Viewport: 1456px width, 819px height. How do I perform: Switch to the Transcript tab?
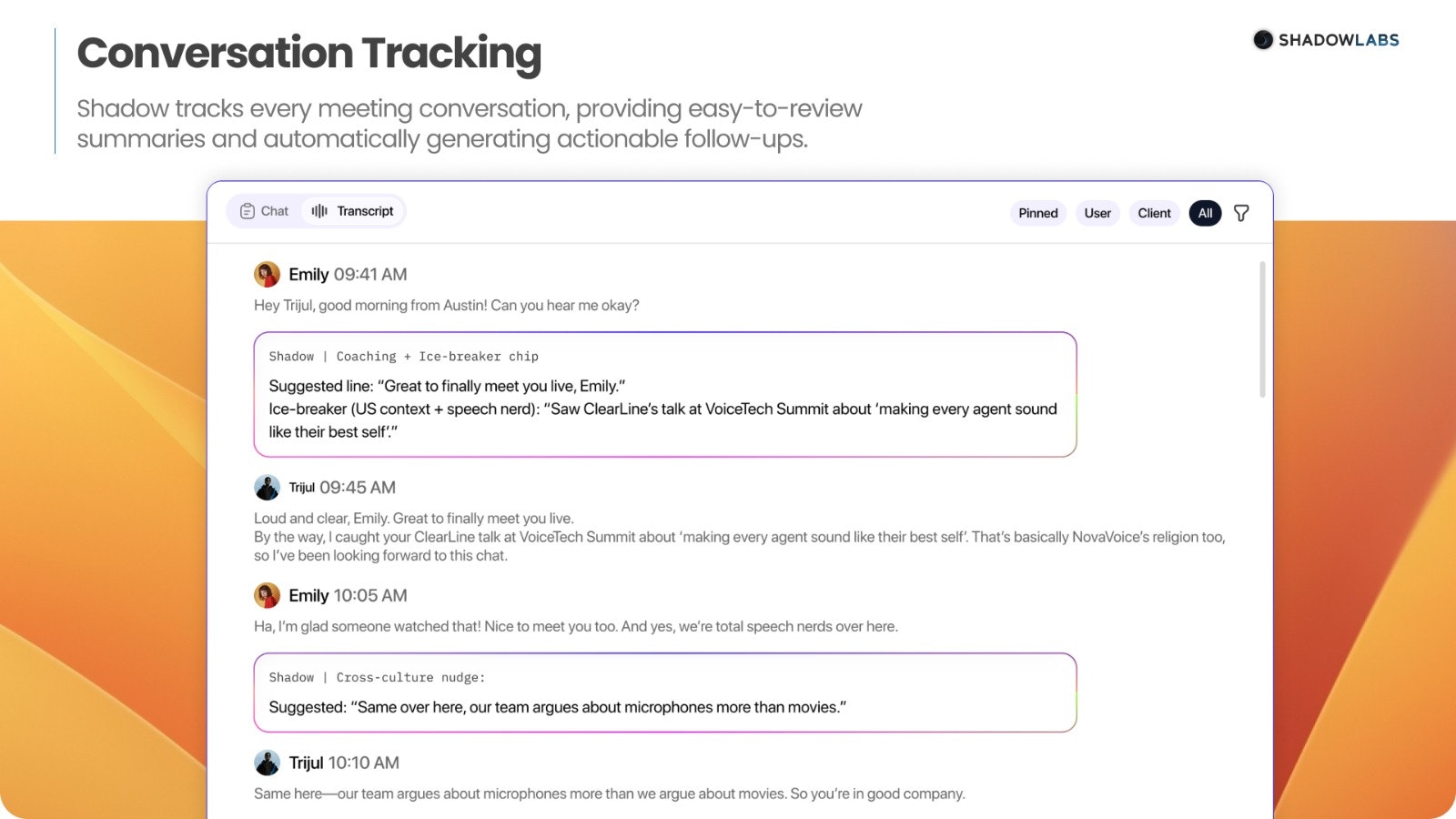353,210
